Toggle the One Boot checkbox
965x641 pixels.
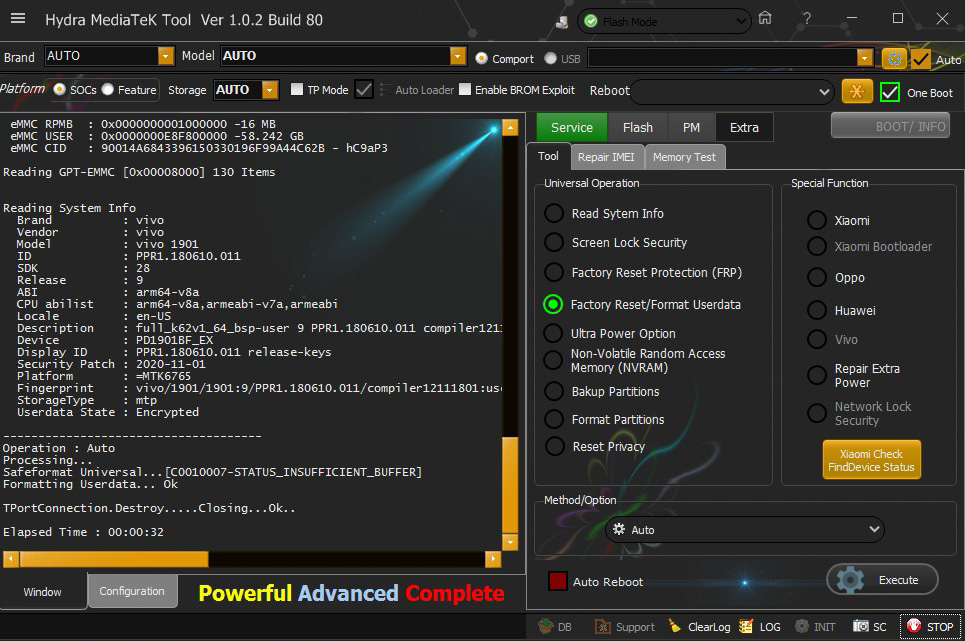890,92
